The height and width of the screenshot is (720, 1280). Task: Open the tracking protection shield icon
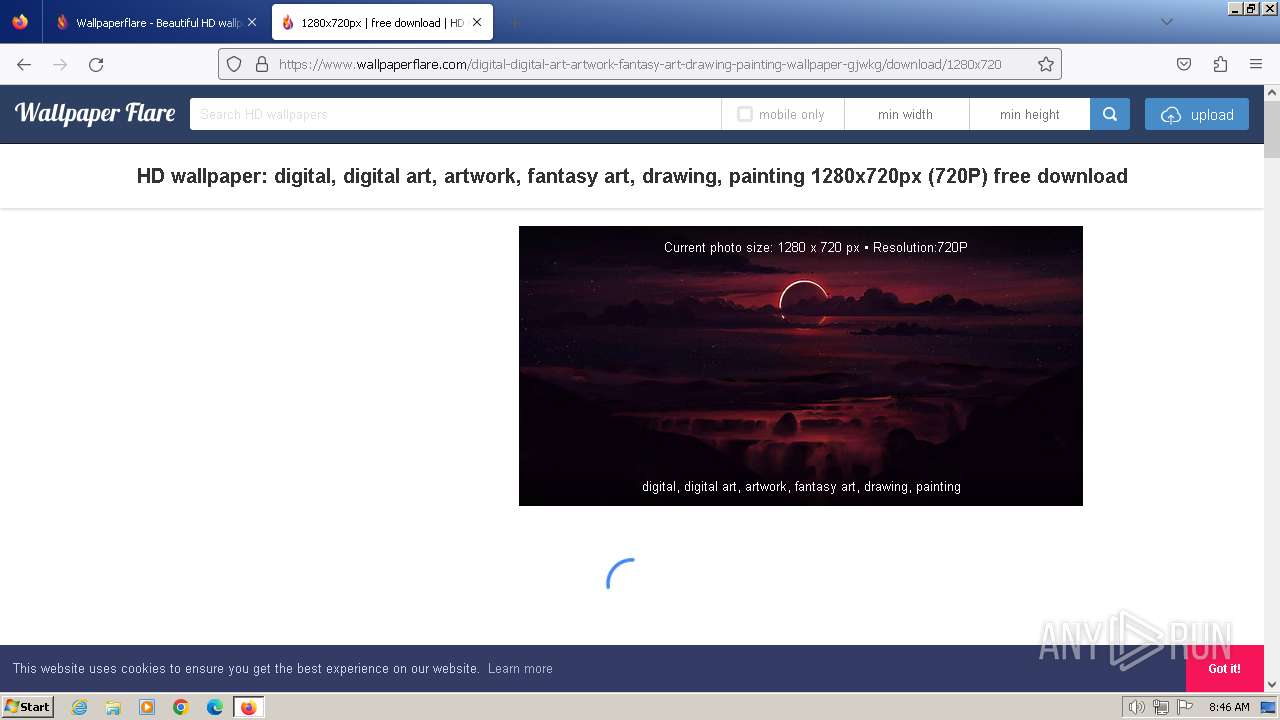[234, 64]
